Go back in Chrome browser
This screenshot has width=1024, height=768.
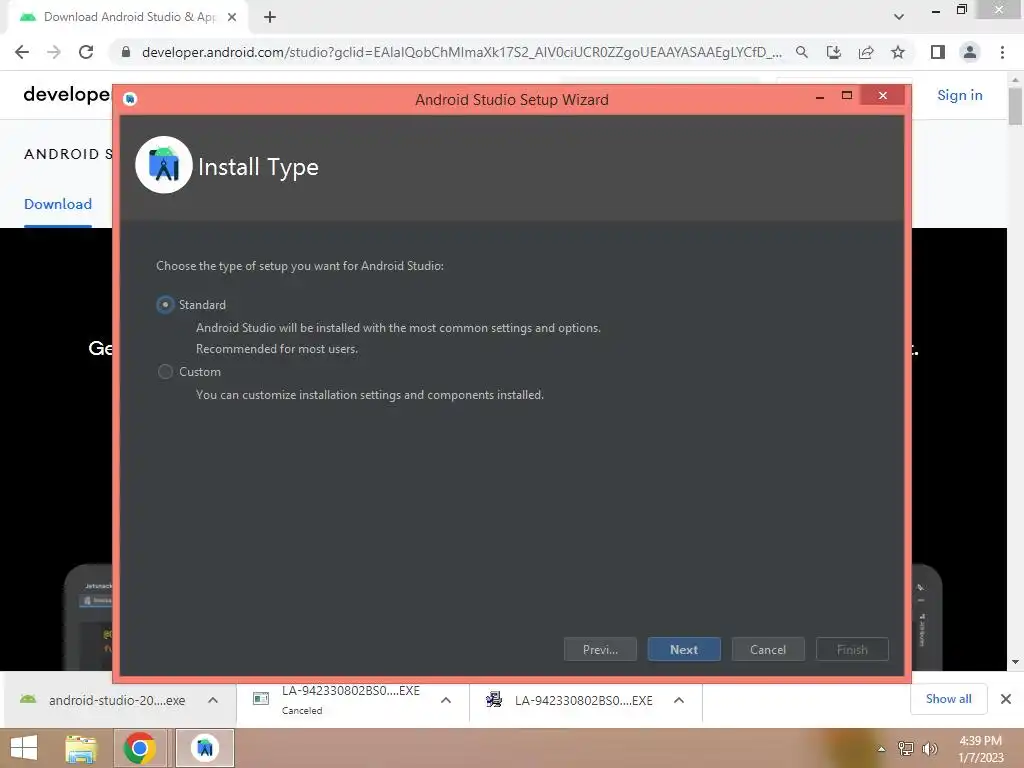click(x=22, y=52)
